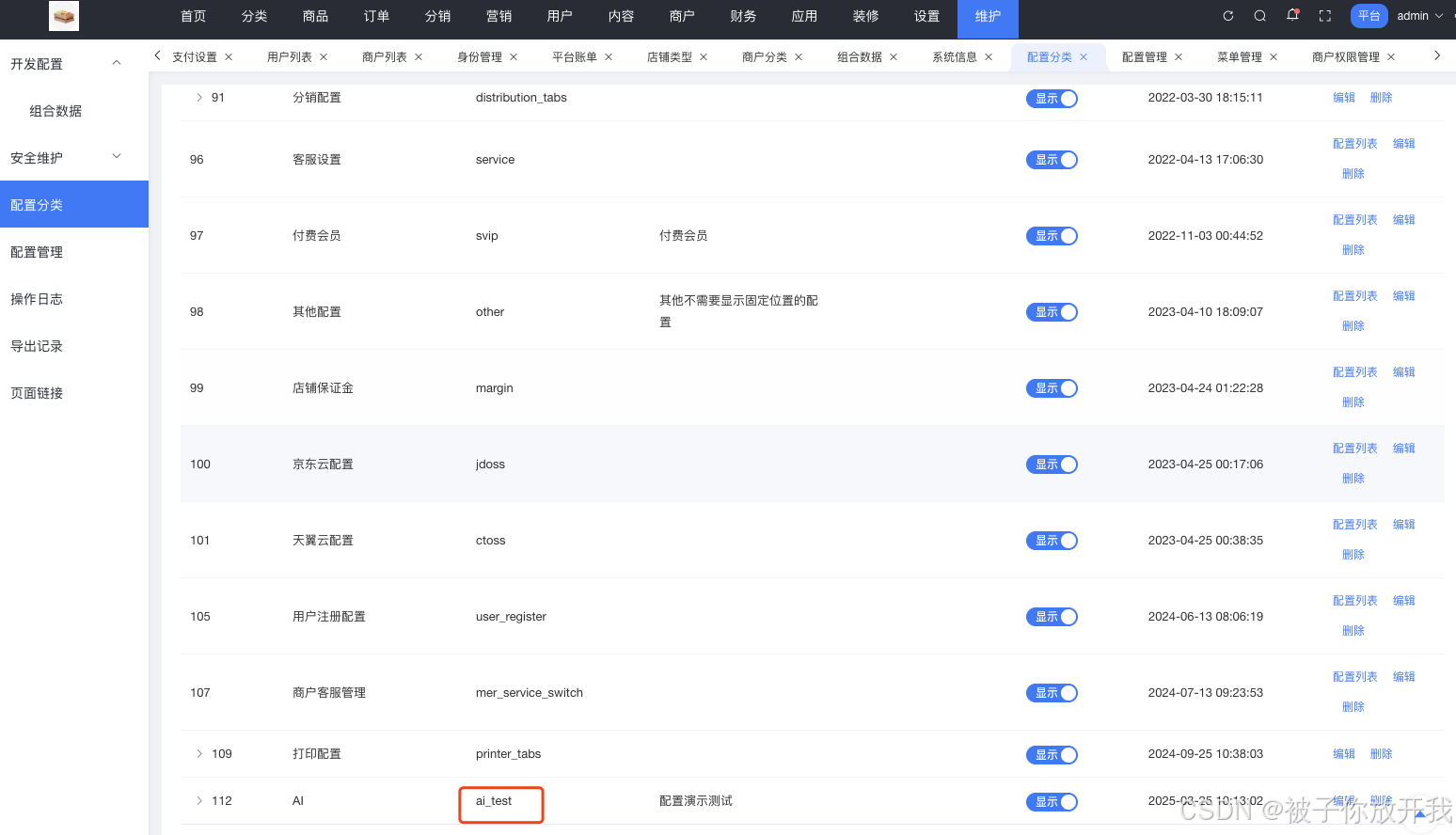Image resolution: width=1456 pixels, height=835 pixels.
Task: Close the 支付设置 tab
Action: pos(229,57)
